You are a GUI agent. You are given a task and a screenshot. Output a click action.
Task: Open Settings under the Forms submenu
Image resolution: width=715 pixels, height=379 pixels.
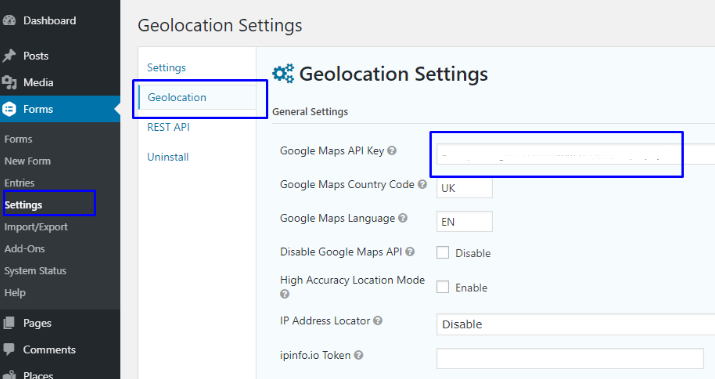tap(23, 205)
